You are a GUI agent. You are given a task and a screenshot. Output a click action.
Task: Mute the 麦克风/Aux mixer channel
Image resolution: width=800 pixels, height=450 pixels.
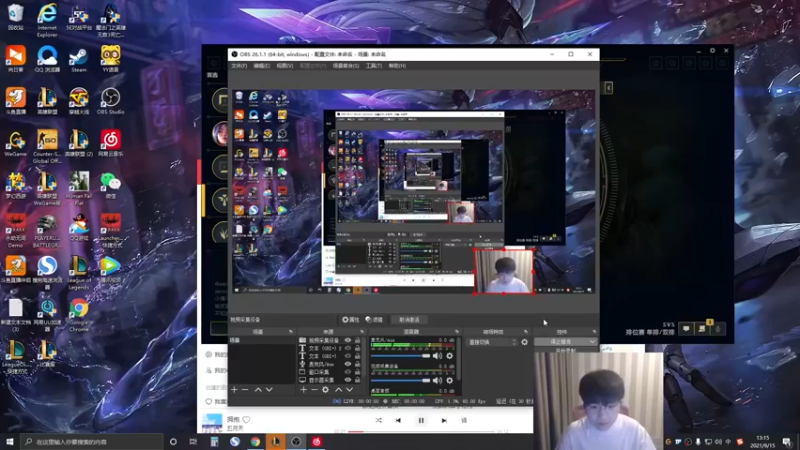tap(437, 356)
